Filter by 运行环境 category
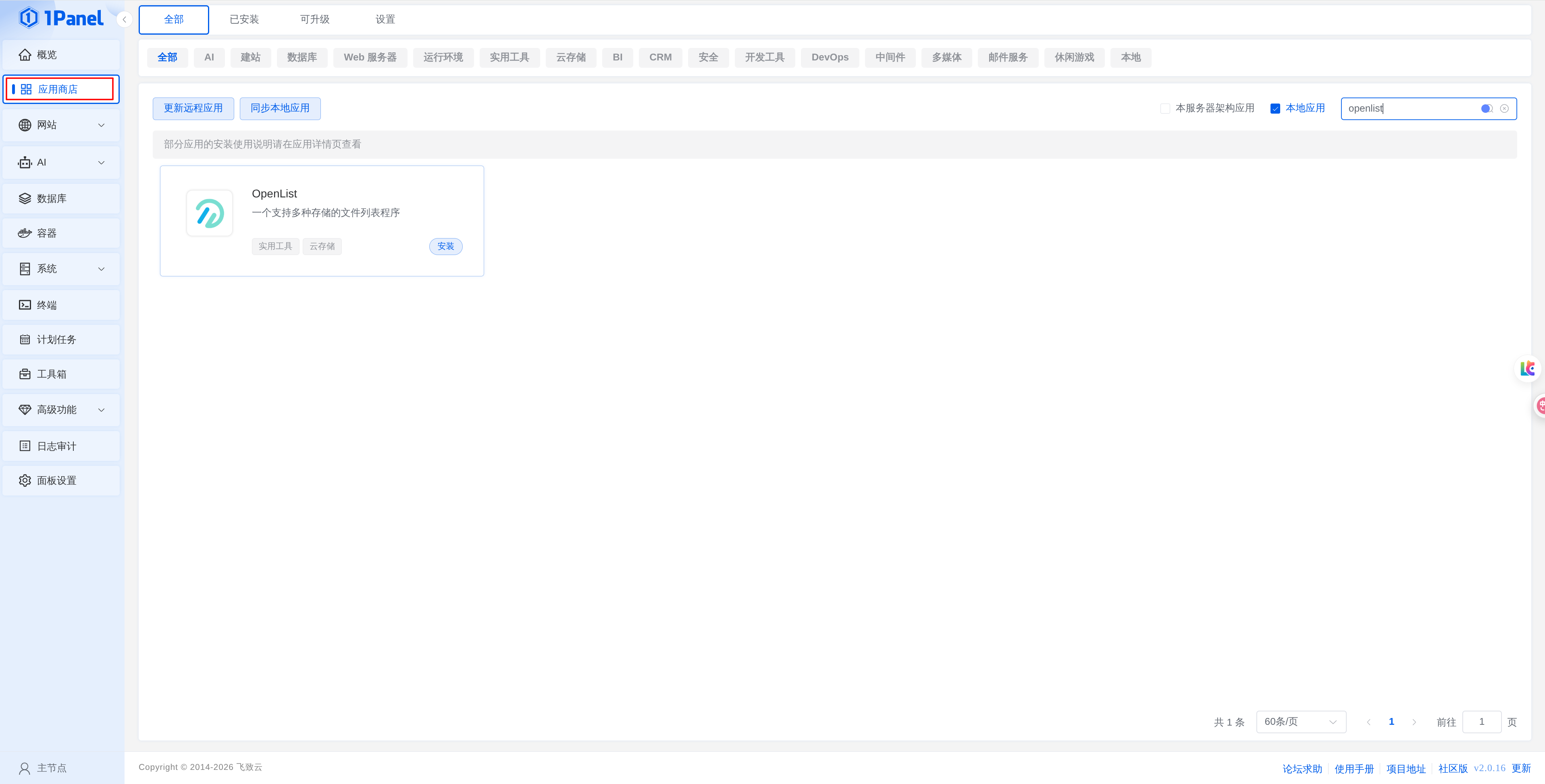The image size is (1545, 784). click(443, 58)
